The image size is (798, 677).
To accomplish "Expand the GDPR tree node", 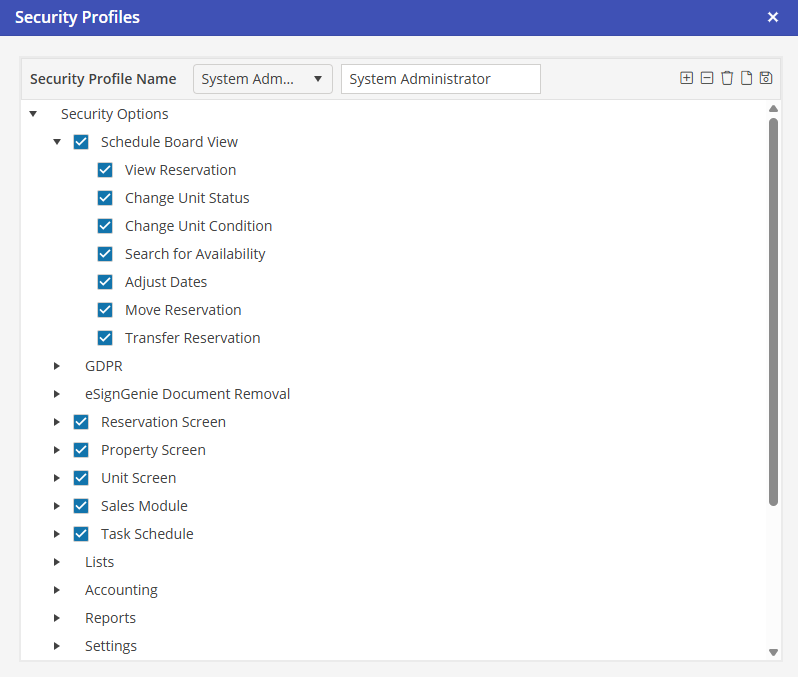I will pyautogui.click(x=57, y=366).
